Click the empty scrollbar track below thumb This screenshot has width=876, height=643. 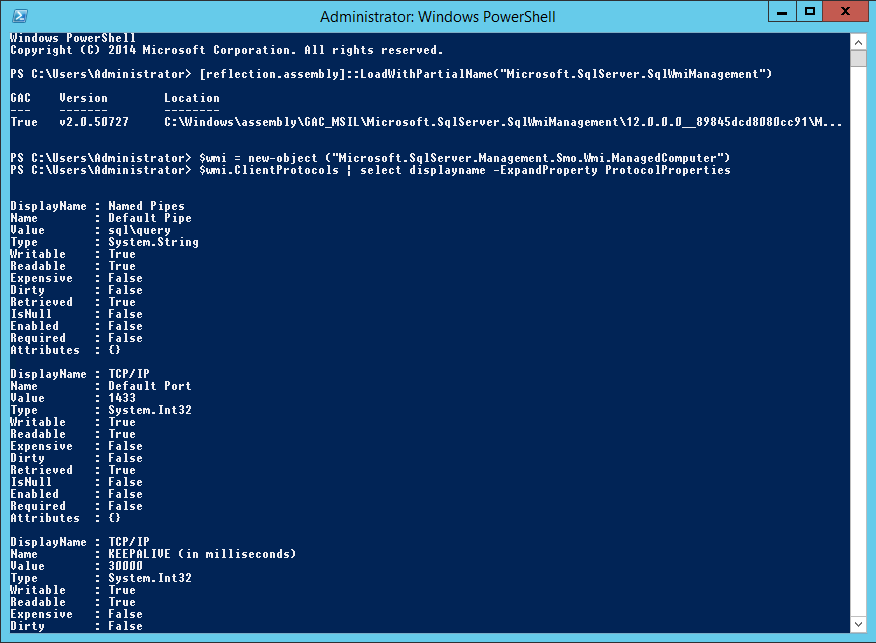pyautogui.click(x=858, y=341)
